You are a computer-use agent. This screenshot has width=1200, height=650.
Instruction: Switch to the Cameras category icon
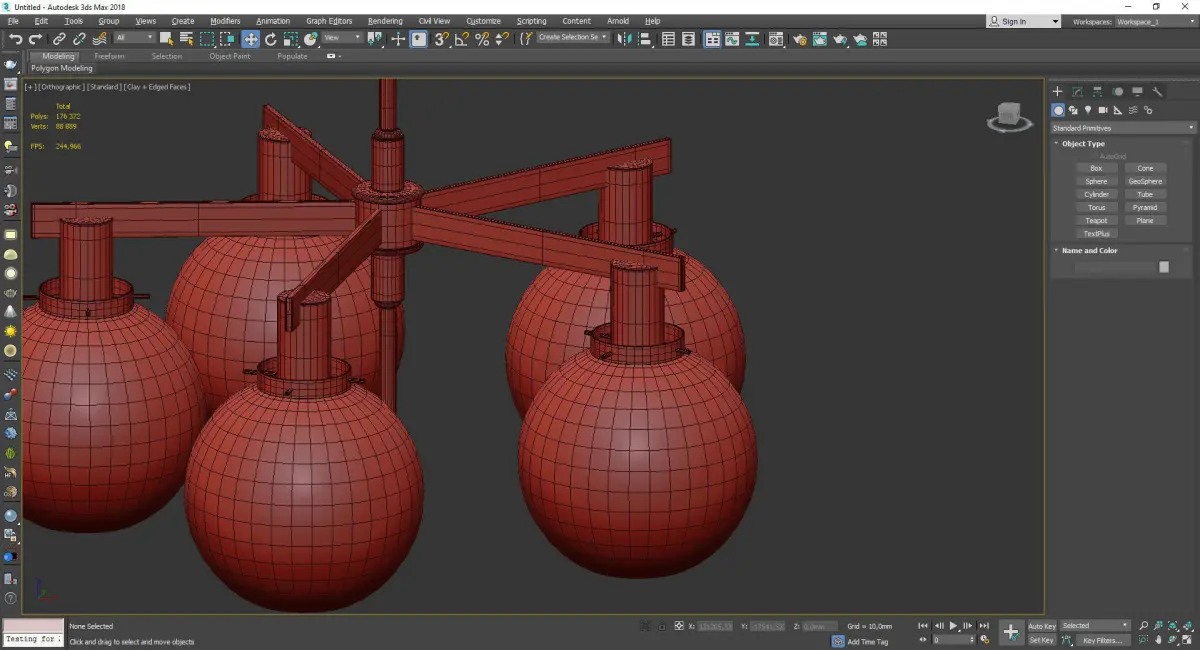1102,110
